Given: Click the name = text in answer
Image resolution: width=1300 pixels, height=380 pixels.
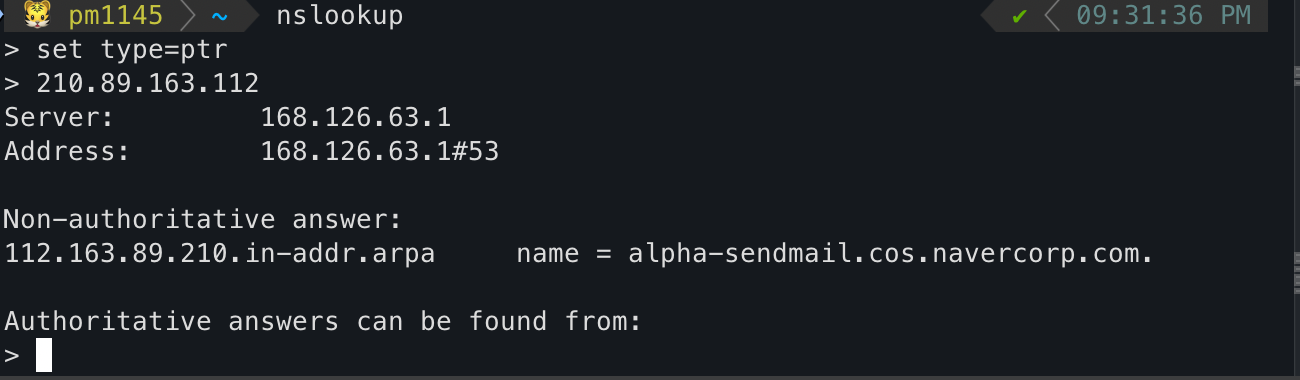Looking at the screenshot, I should point(563,253).
